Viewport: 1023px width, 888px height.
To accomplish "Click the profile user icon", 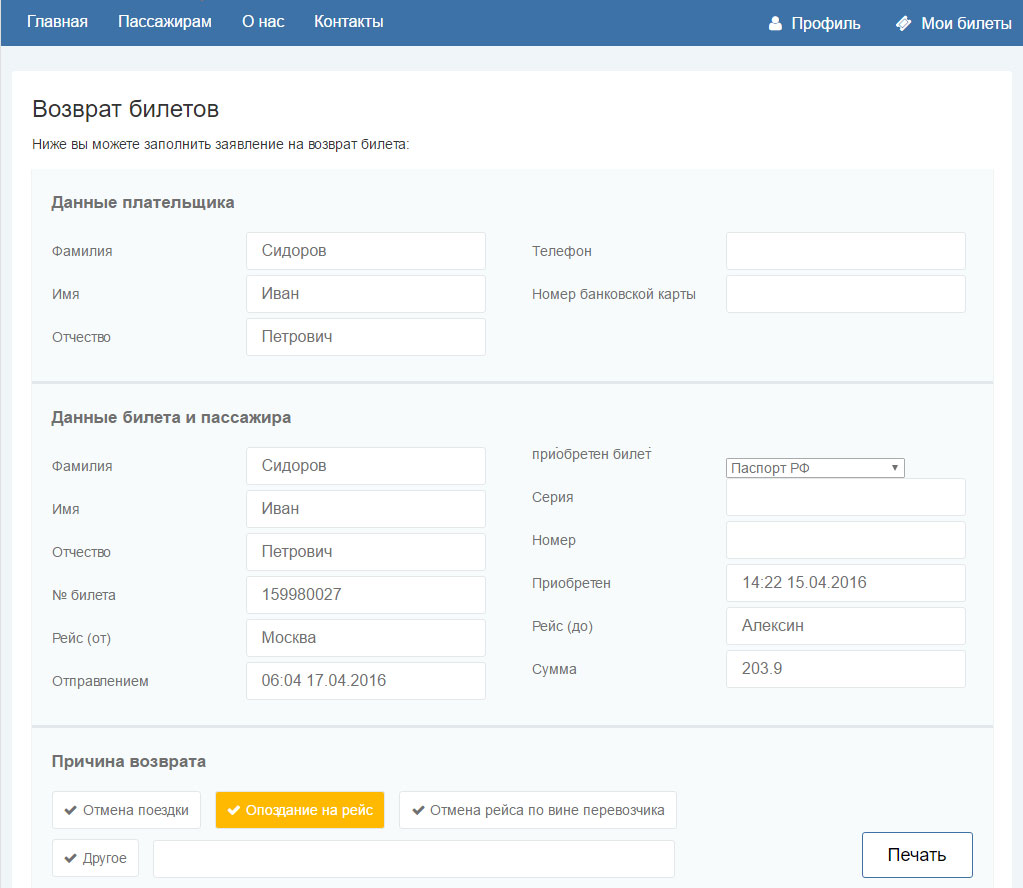I will 775,23.
